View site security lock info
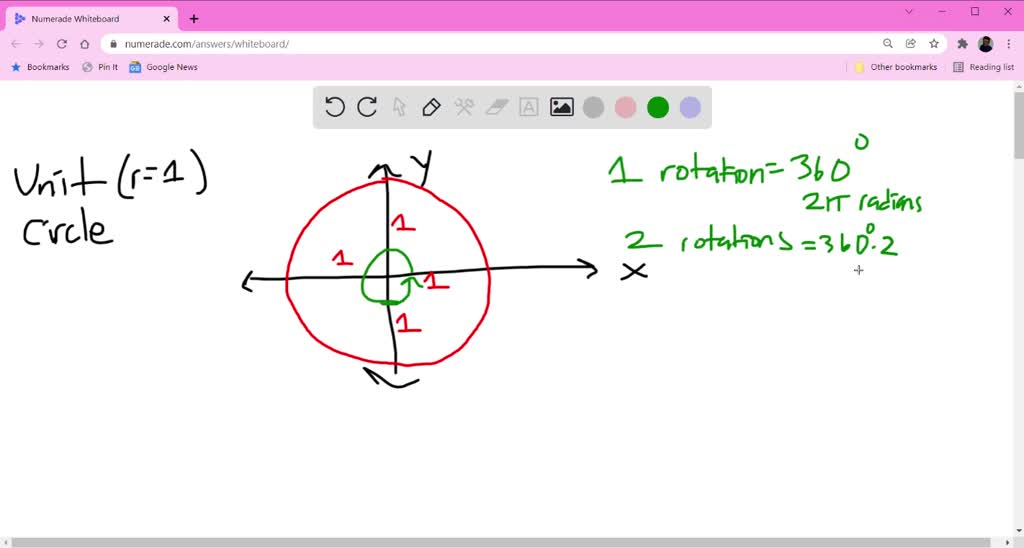 click(114, 44)
